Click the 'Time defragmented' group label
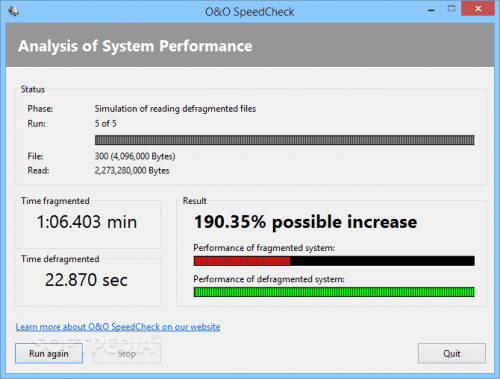This screenshot has height=379, width=500. coord(60,259)
